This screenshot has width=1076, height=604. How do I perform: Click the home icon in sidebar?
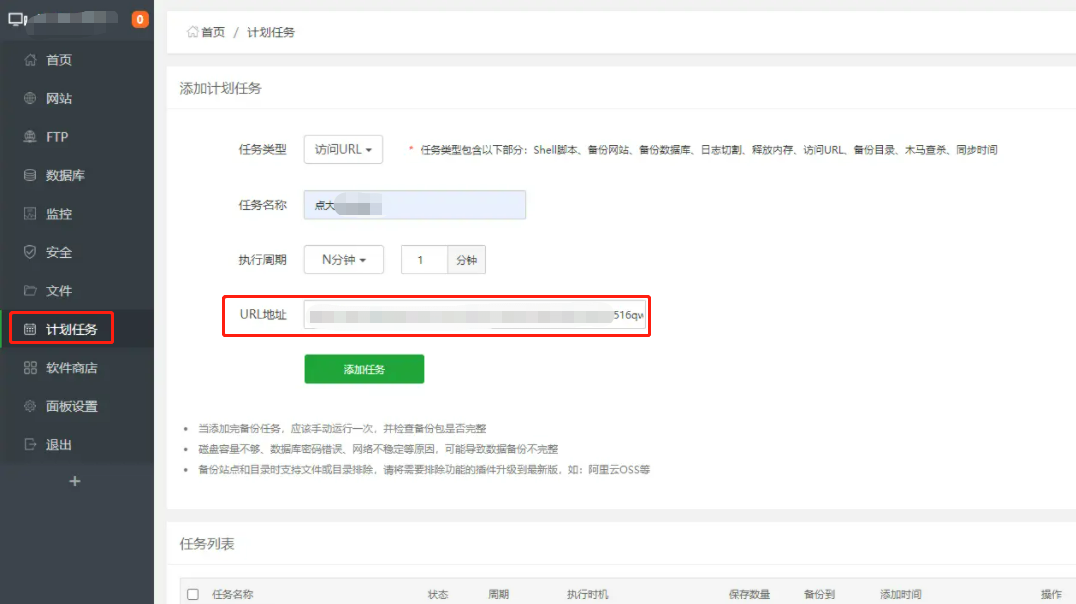point(30,60)
